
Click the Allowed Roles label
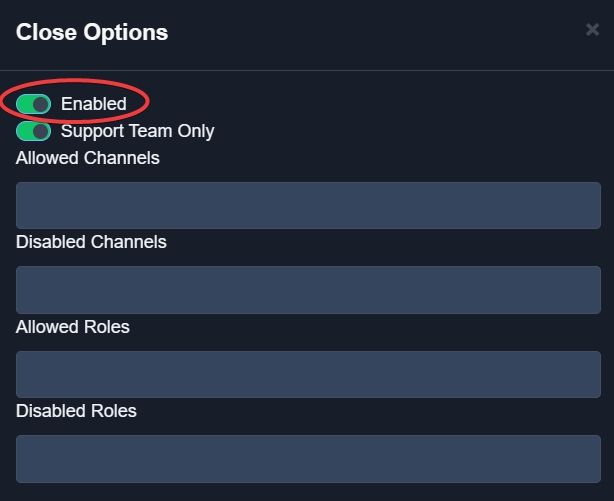coord(73,327)
